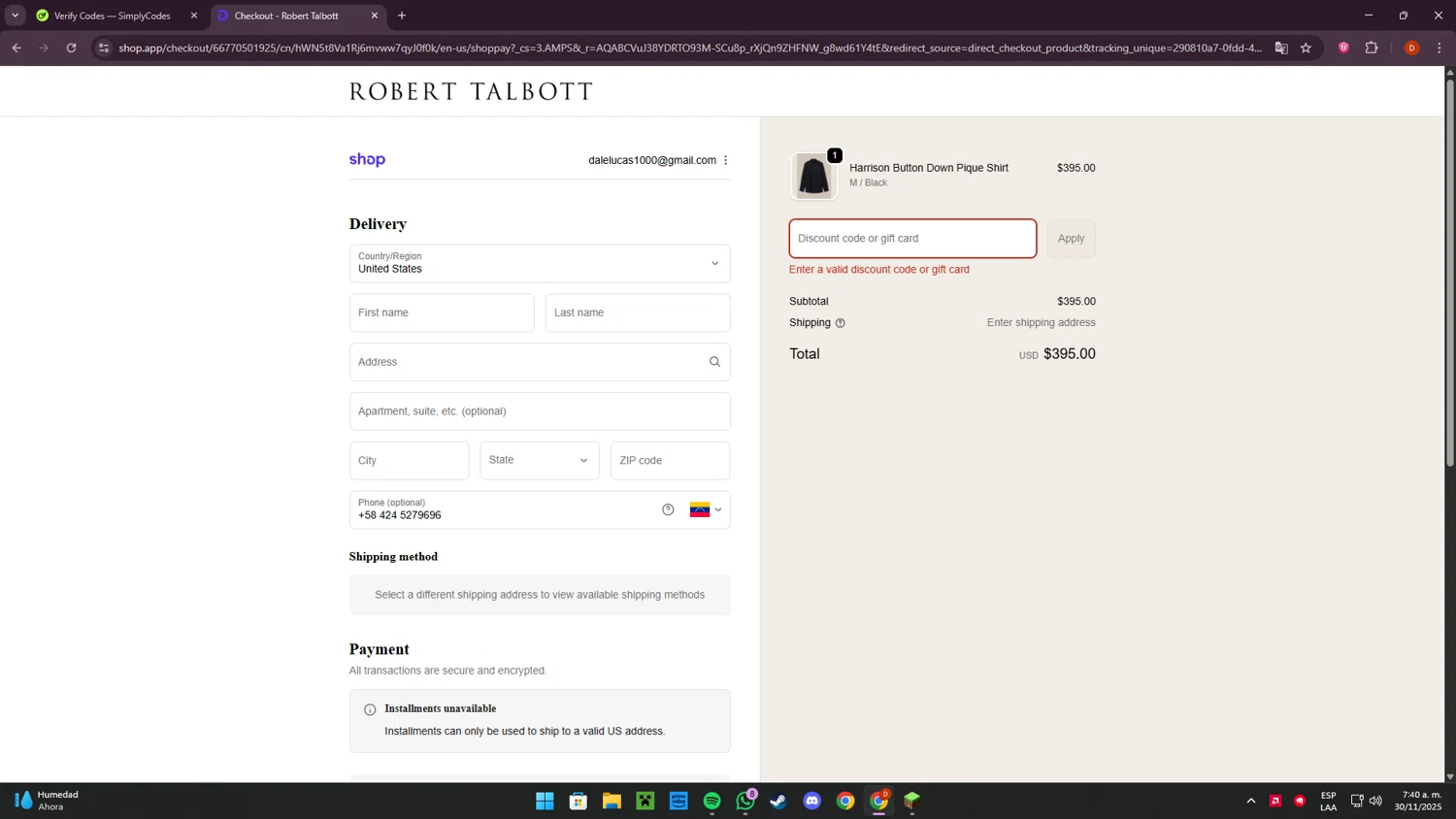
Task: Click the Last name field
Action: (638, 312)
